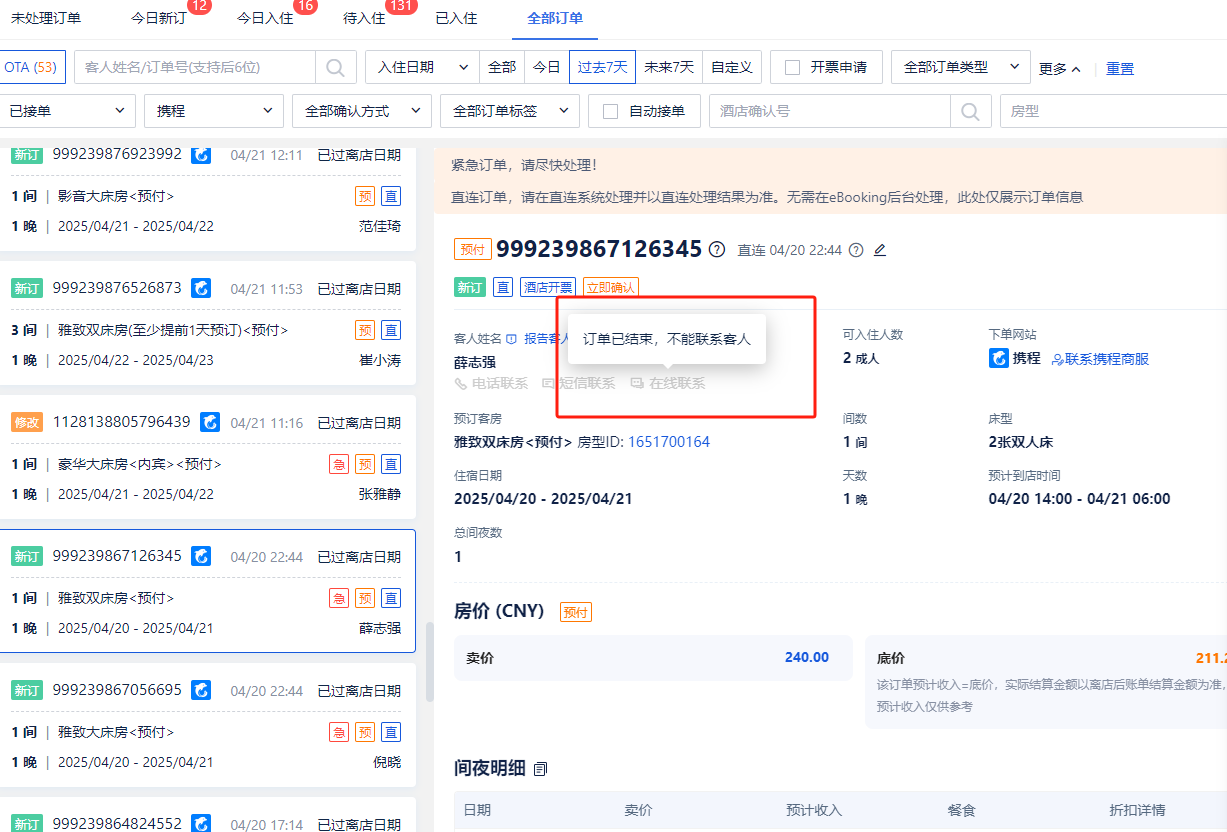
Task: Select the 自定义 date range option
Action: click(x=732, y=67)
